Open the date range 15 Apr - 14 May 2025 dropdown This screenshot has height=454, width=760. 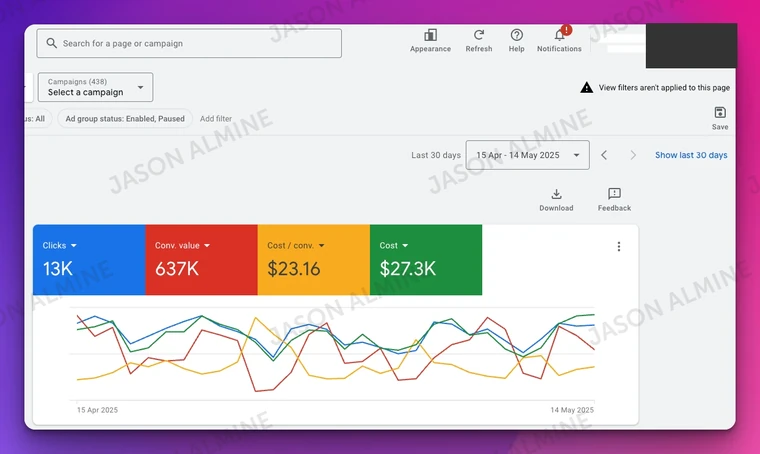click(x=527, y=155)
